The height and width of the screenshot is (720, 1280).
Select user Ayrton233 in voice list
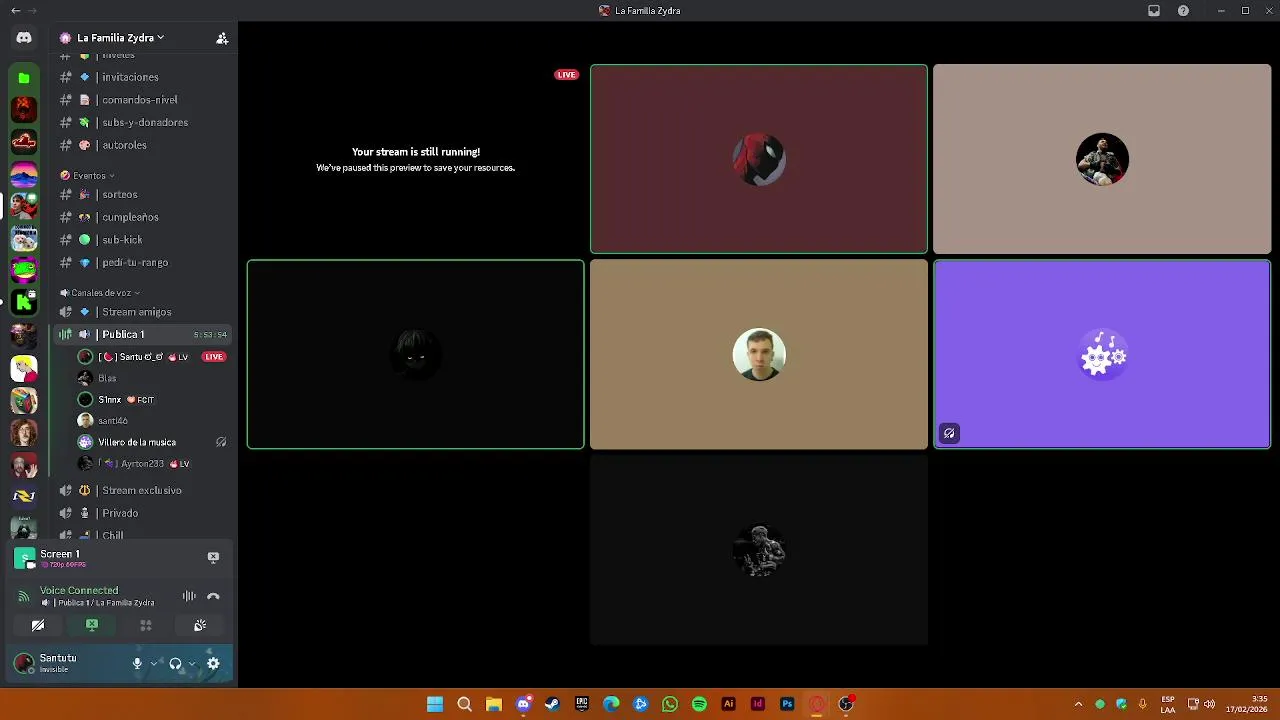pyautogui.click(x=152, y=463)
